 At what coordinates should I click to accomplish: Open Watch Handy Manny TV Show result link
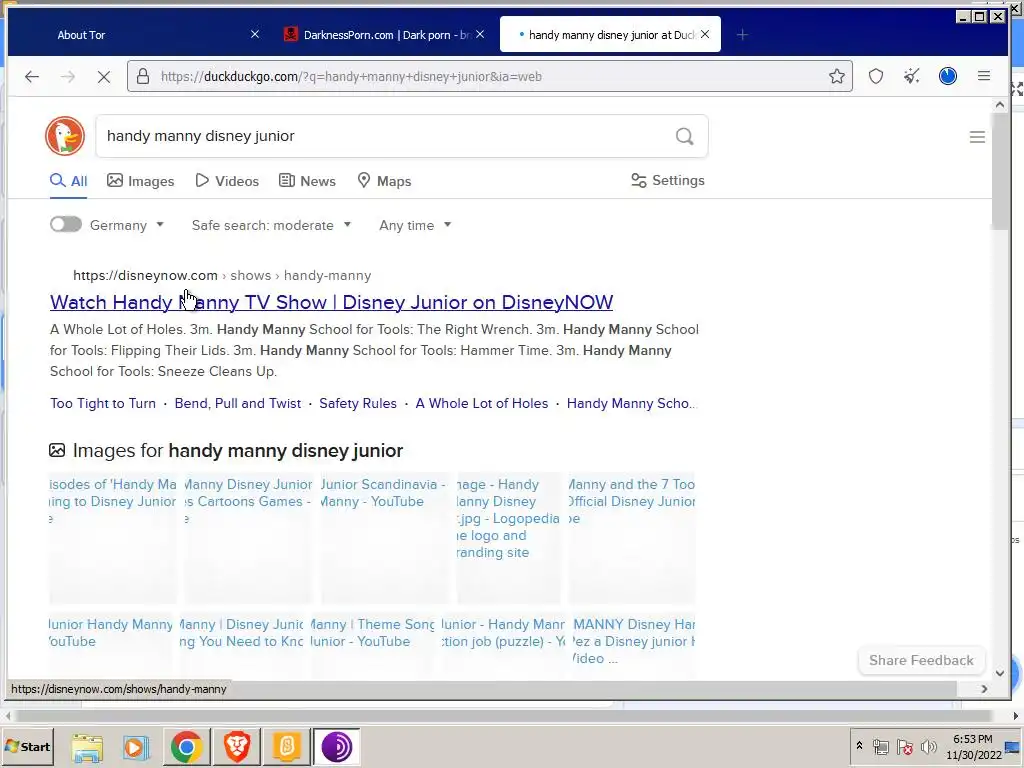(x=332, y=302)
